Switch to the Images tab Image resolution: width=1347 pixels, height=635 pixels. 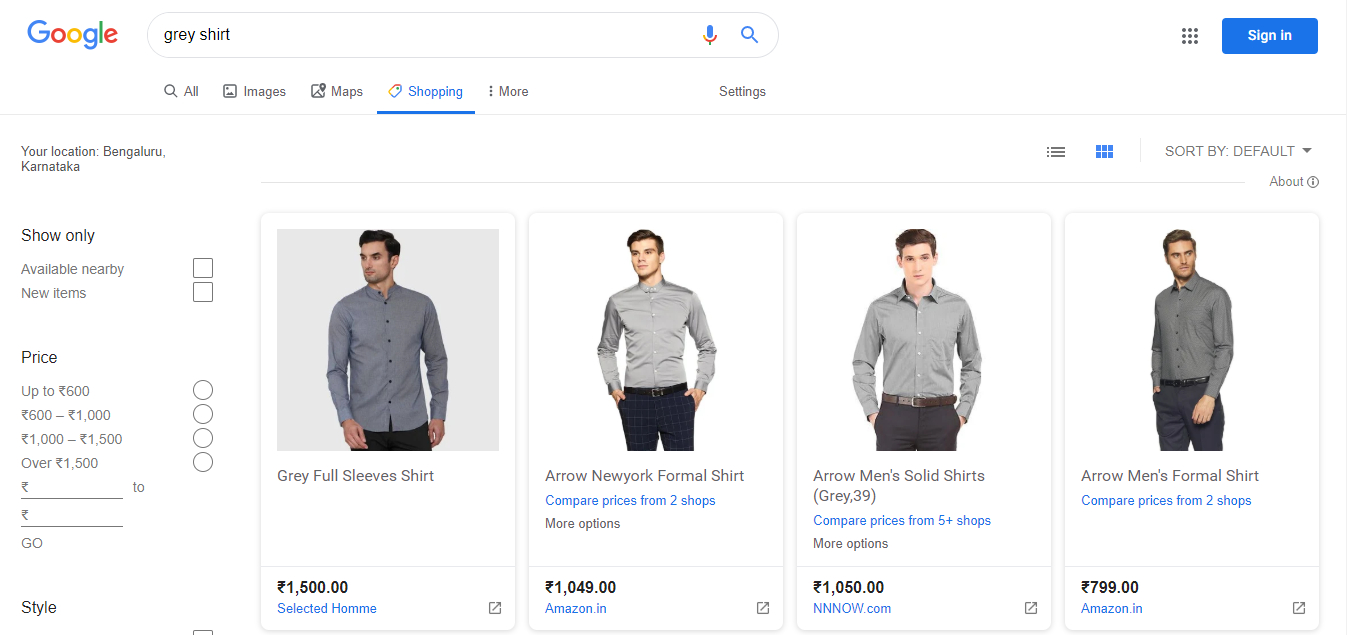tap(254, 91)
